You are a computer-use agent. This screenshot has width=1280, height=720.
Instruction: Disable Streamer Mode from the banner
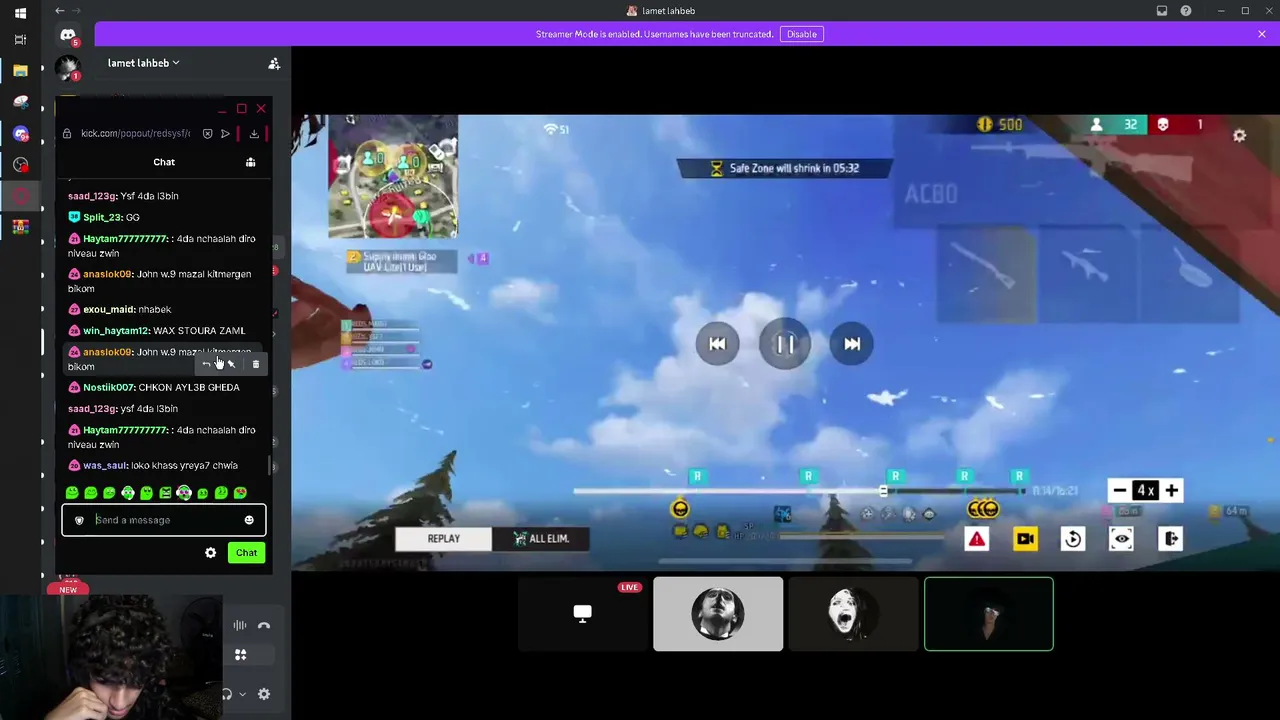pyautogui.click(x=801, y=34)
